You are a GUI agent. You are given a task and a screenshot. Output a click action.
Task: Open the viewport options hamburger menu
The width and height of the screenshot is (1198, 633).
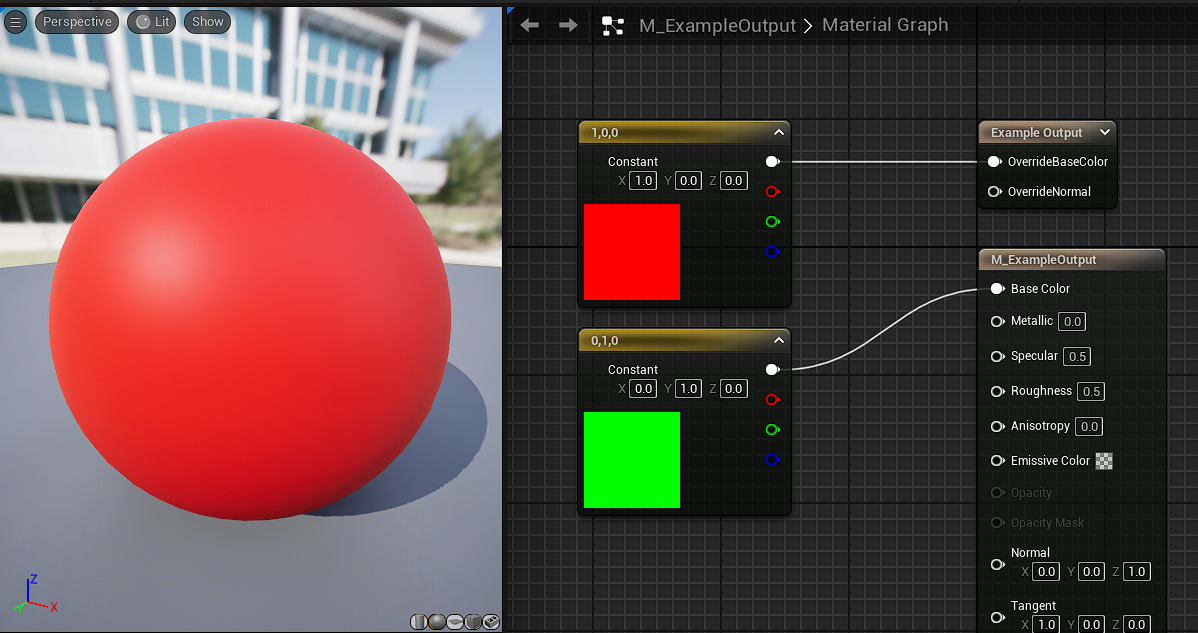point(16,21)
